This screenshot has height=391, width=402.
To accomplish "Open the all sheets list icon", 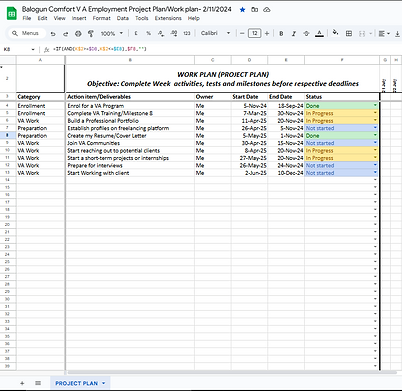I will 38,383.
